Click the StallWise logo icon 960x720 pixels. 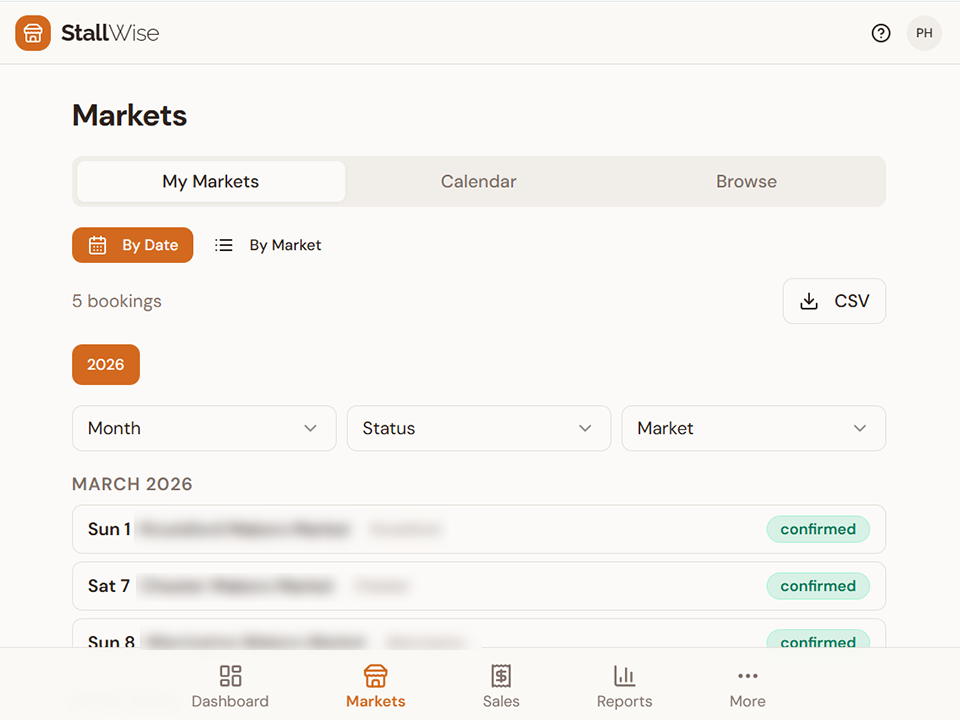click(33, 33)
